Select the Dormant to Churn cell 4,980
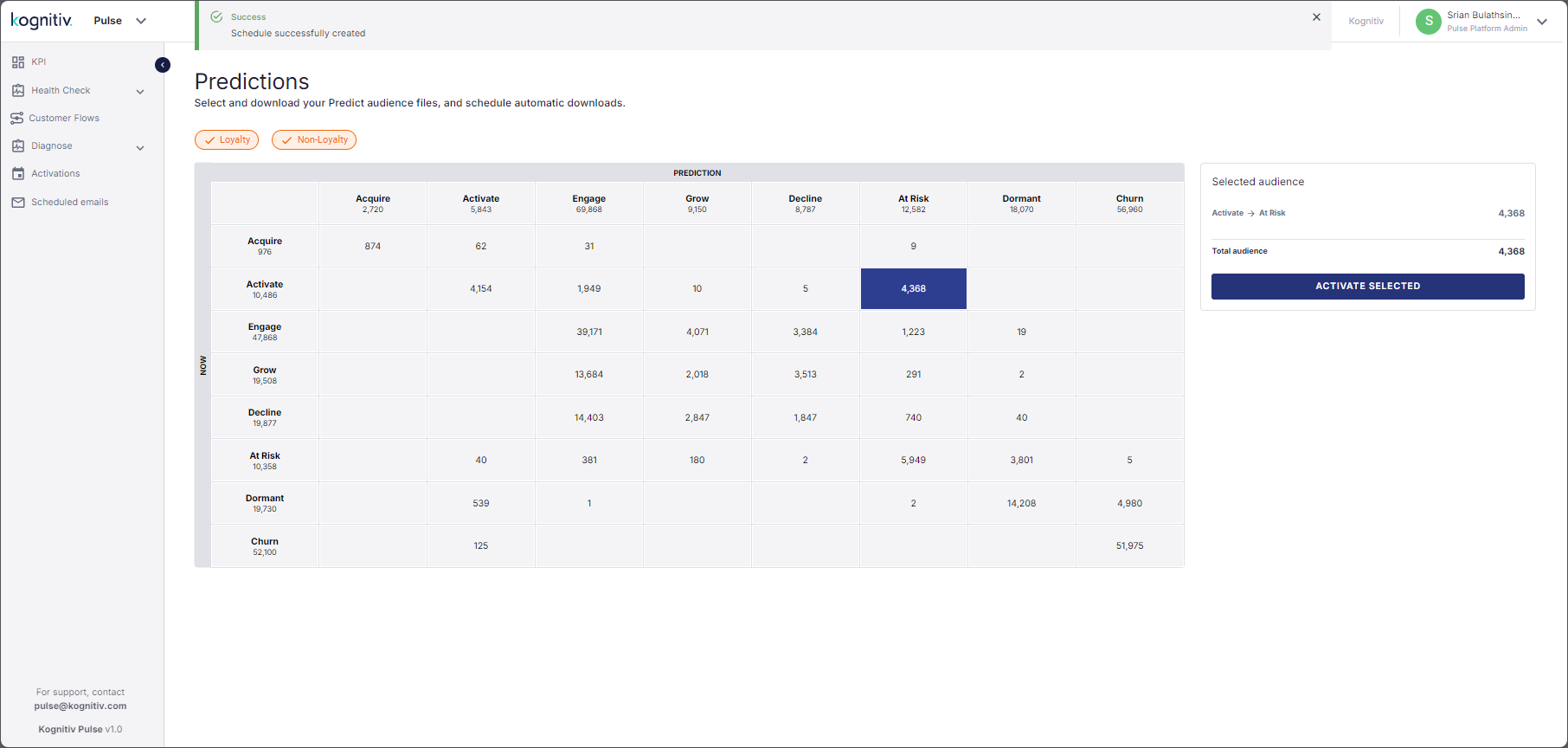1568x748 pixels. click(1129, 503)
